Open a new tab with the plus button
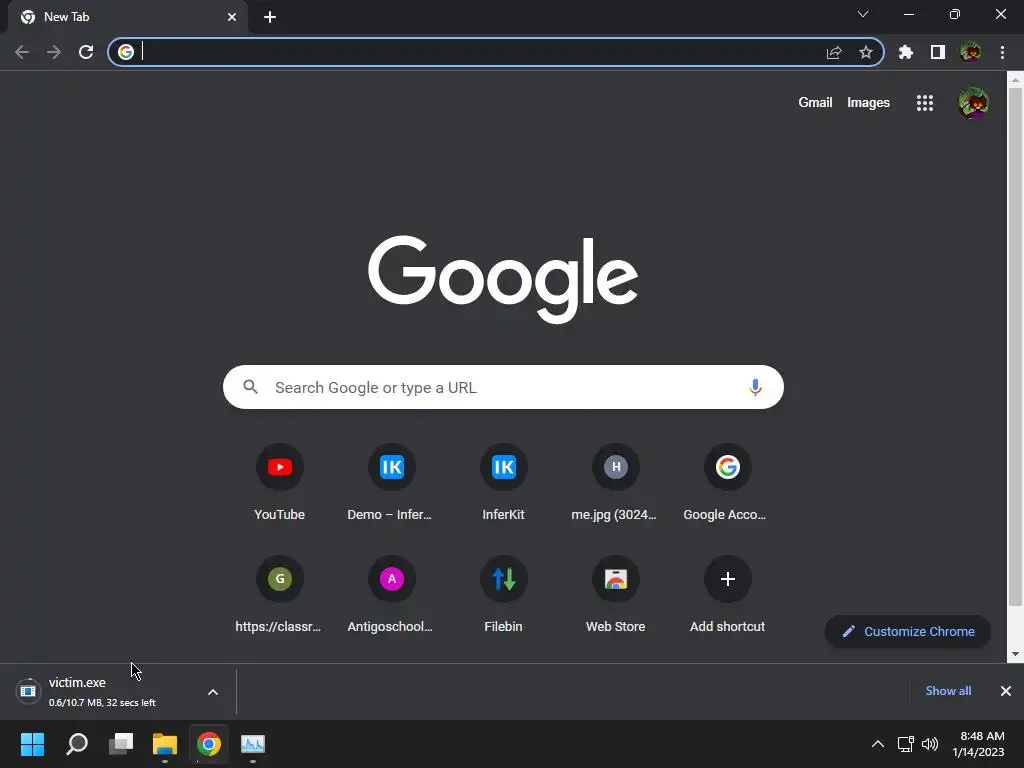 (270, 17)
